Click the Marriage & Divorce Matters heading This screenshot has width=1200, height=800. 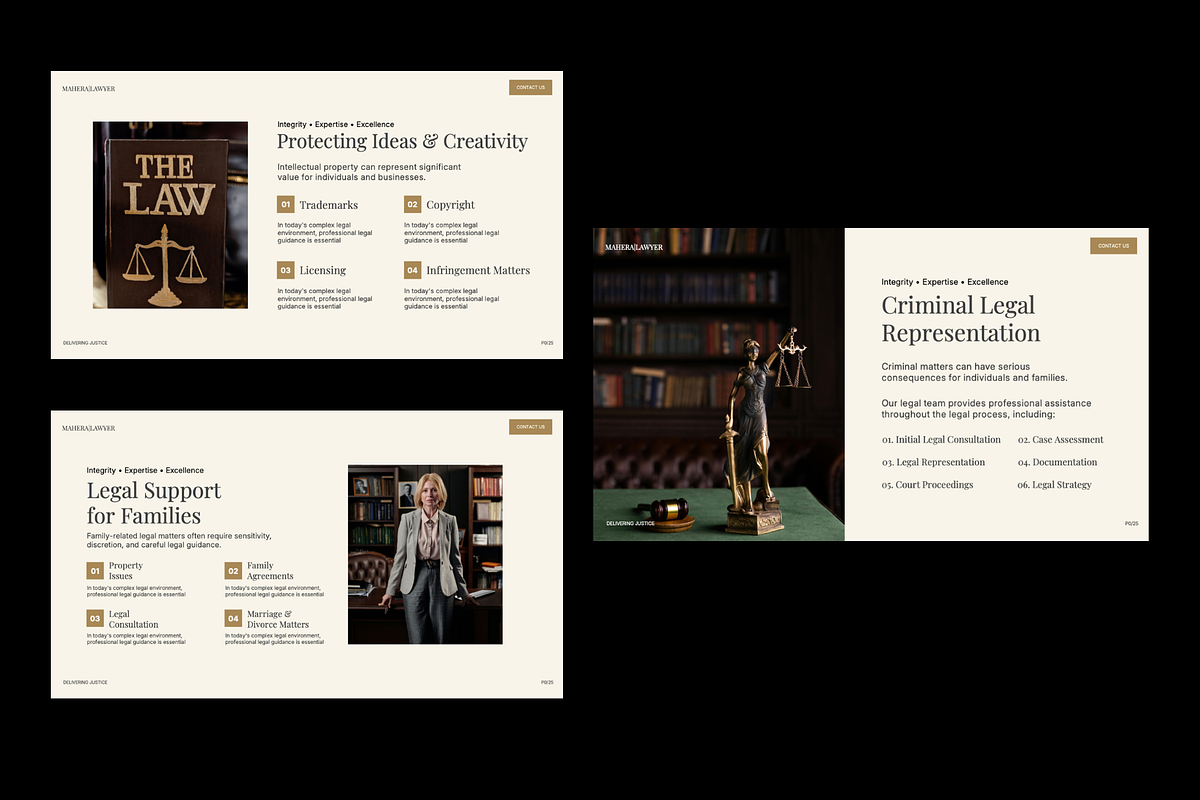coord(278,619)
